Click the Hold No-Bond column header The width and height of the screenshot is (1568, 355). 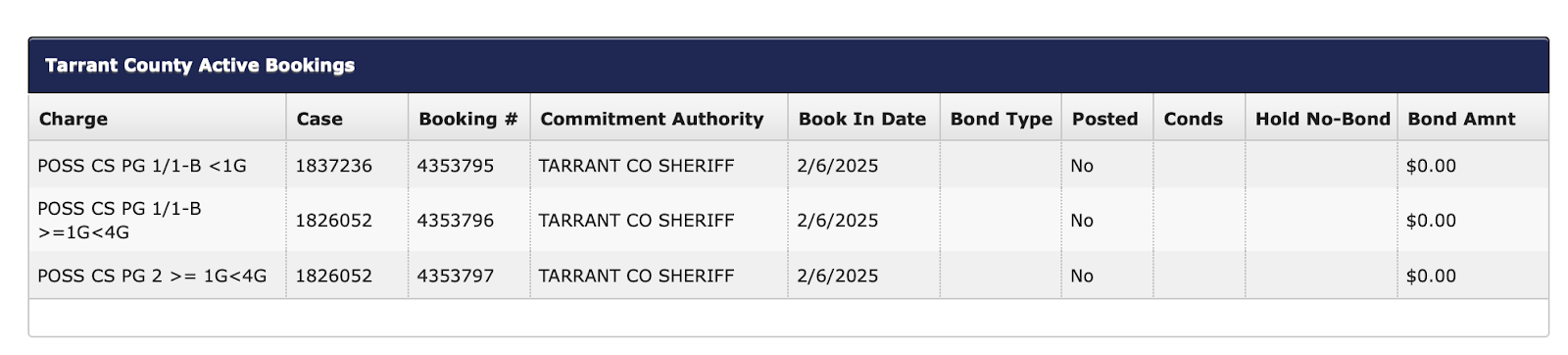1322,119
